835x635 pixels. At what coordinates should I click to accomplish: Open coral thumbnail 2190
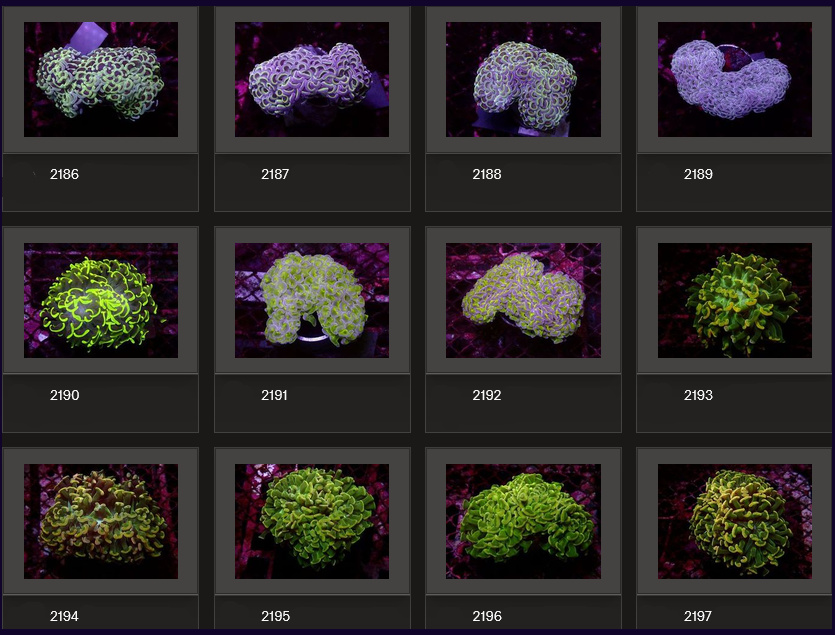[101, 300]
